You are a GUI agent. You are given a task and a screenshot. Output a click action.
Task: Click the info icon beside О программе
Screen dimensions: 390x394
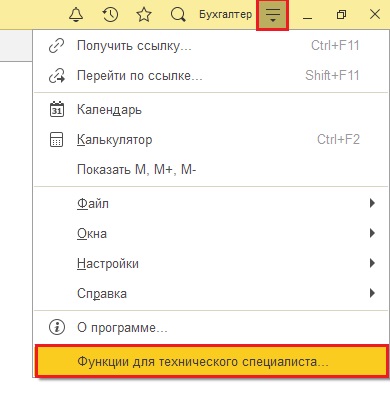(57, 327)
